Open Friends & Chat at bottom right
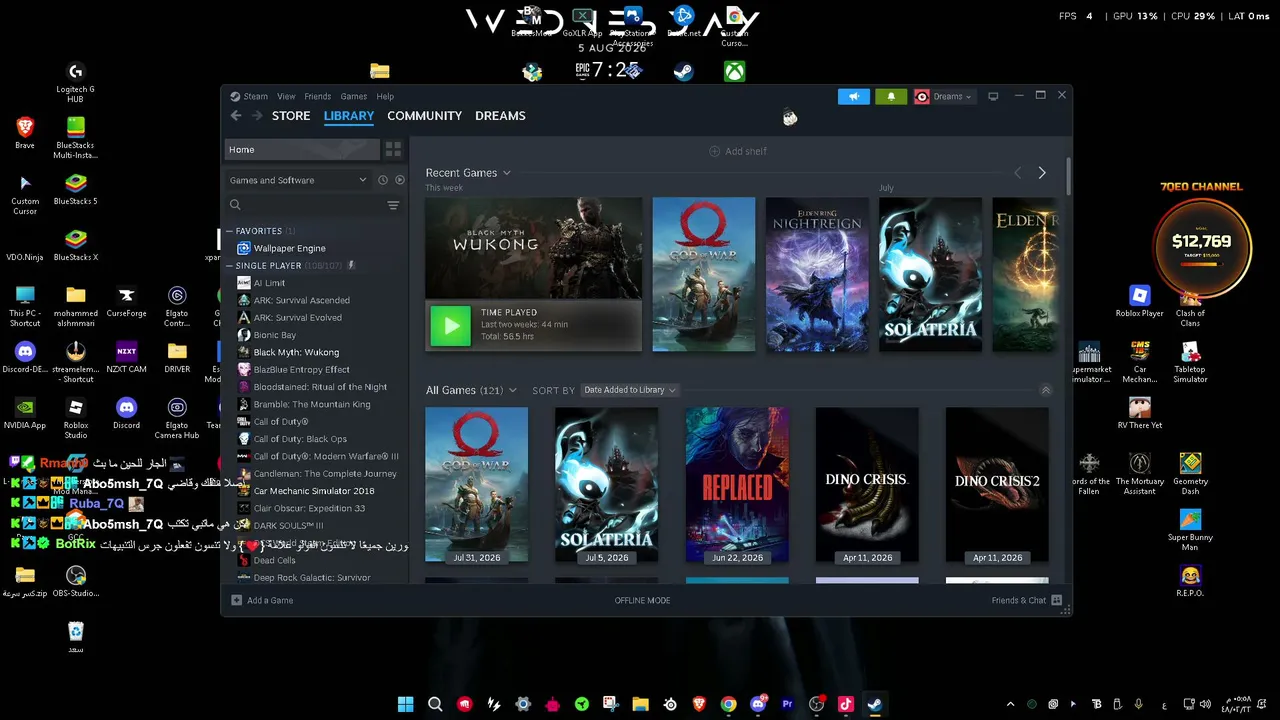Screen dimensions: 1280x720 click(1027, 600)
